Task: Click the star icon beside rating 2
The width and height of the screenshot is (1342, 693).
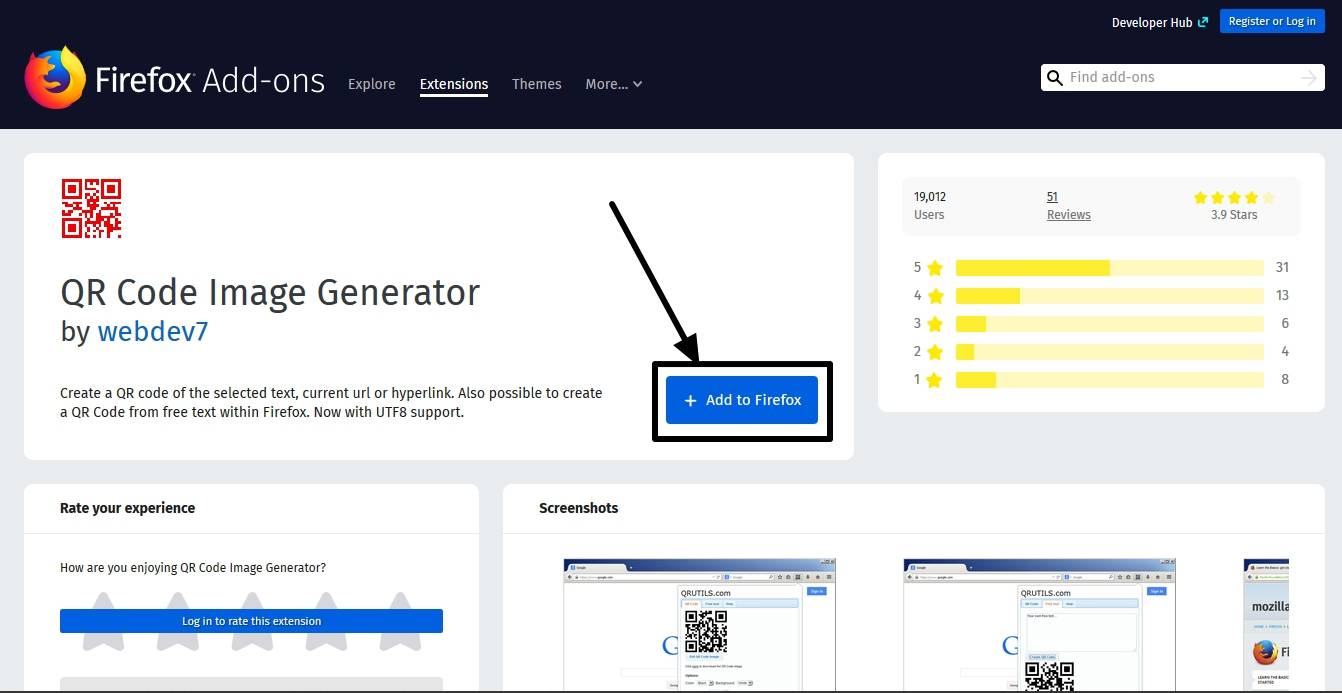Action: [x=935, y=352]
